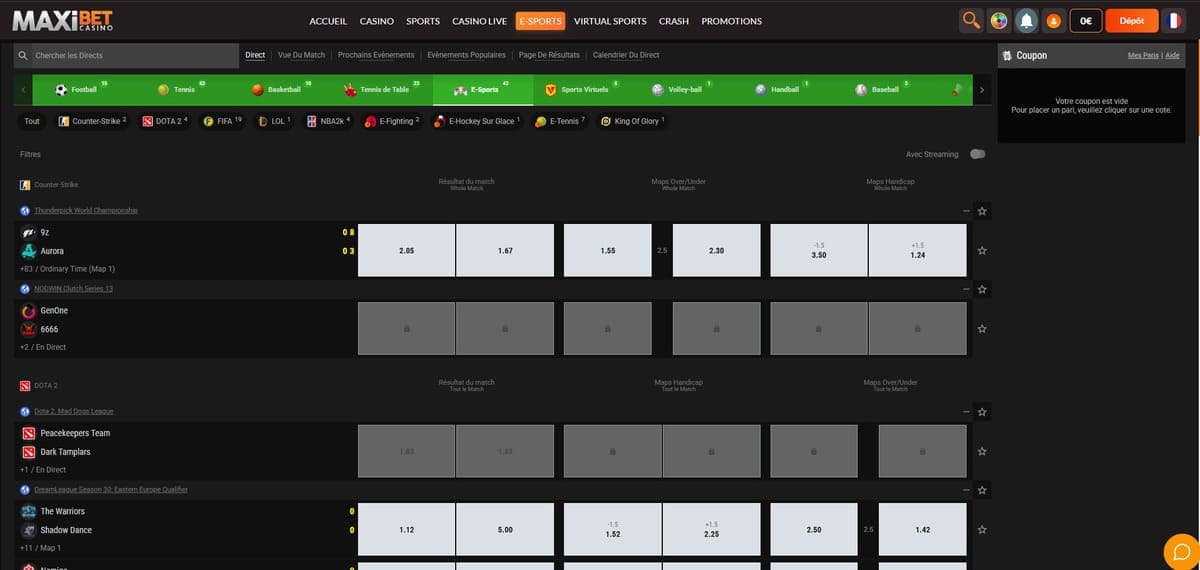
Task: Collapse NODWIN Clutch Series 13 league
Action: 966,289
